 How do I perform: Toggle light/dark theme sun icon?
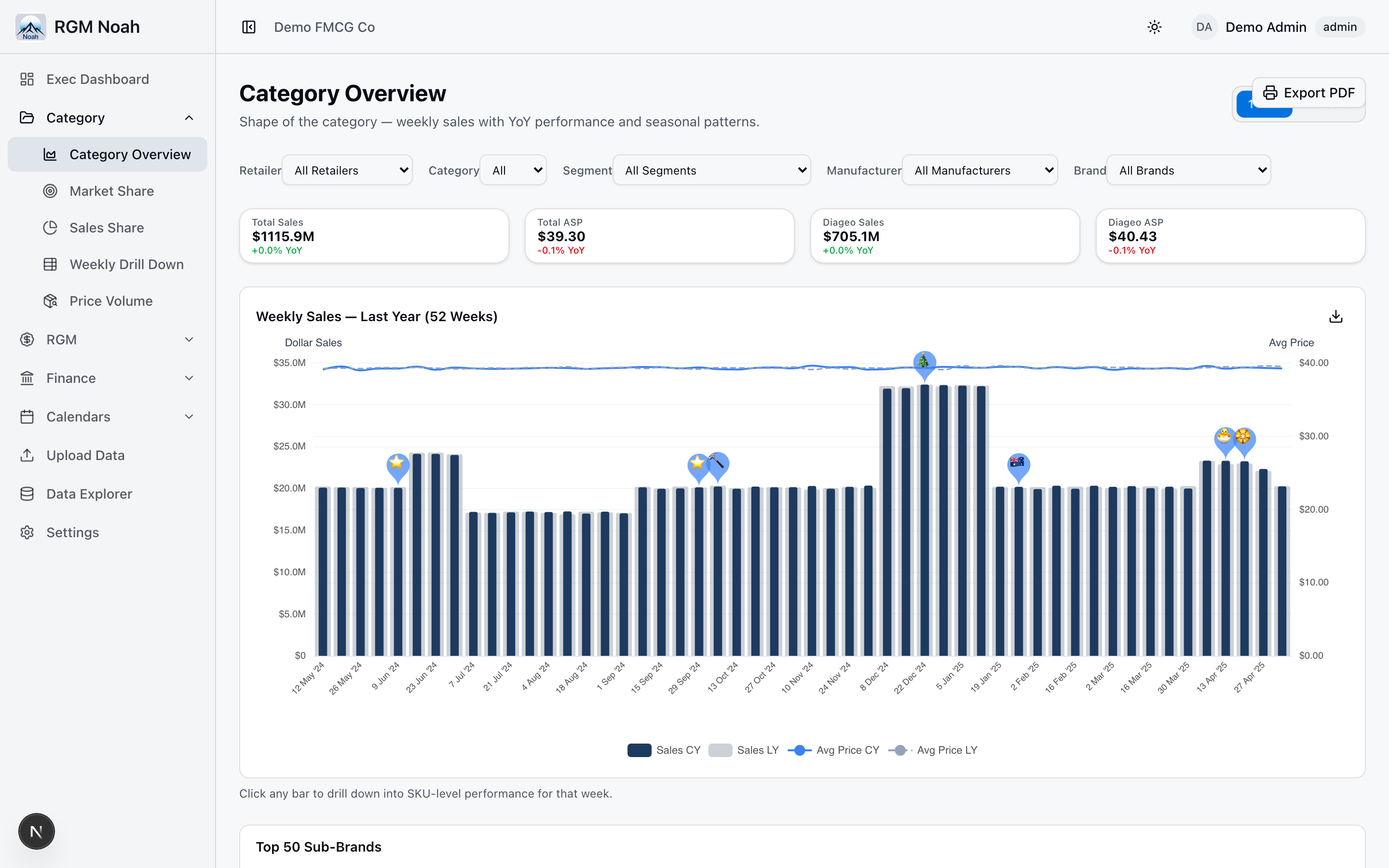click(x=1154, y=27)
